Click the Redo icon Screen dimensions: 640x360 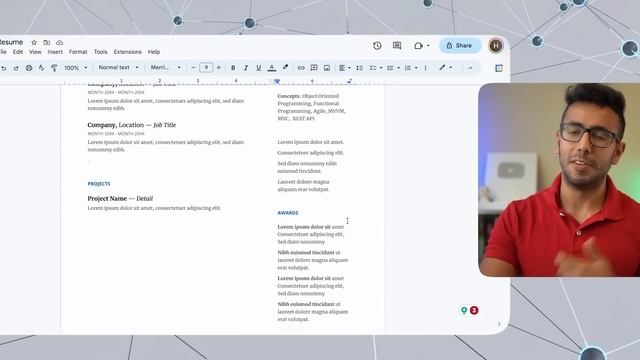16,68
